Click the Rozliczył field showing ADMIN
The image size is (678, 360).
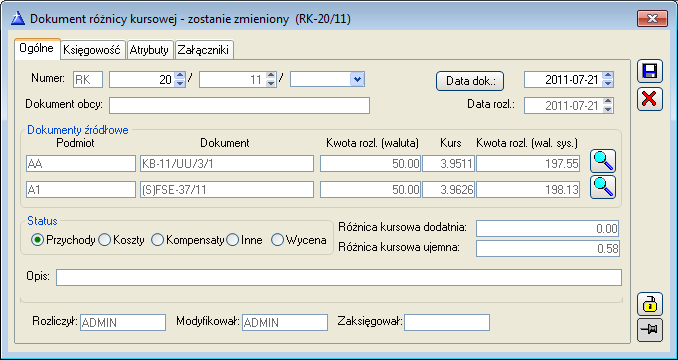click(x=123, y=322)
